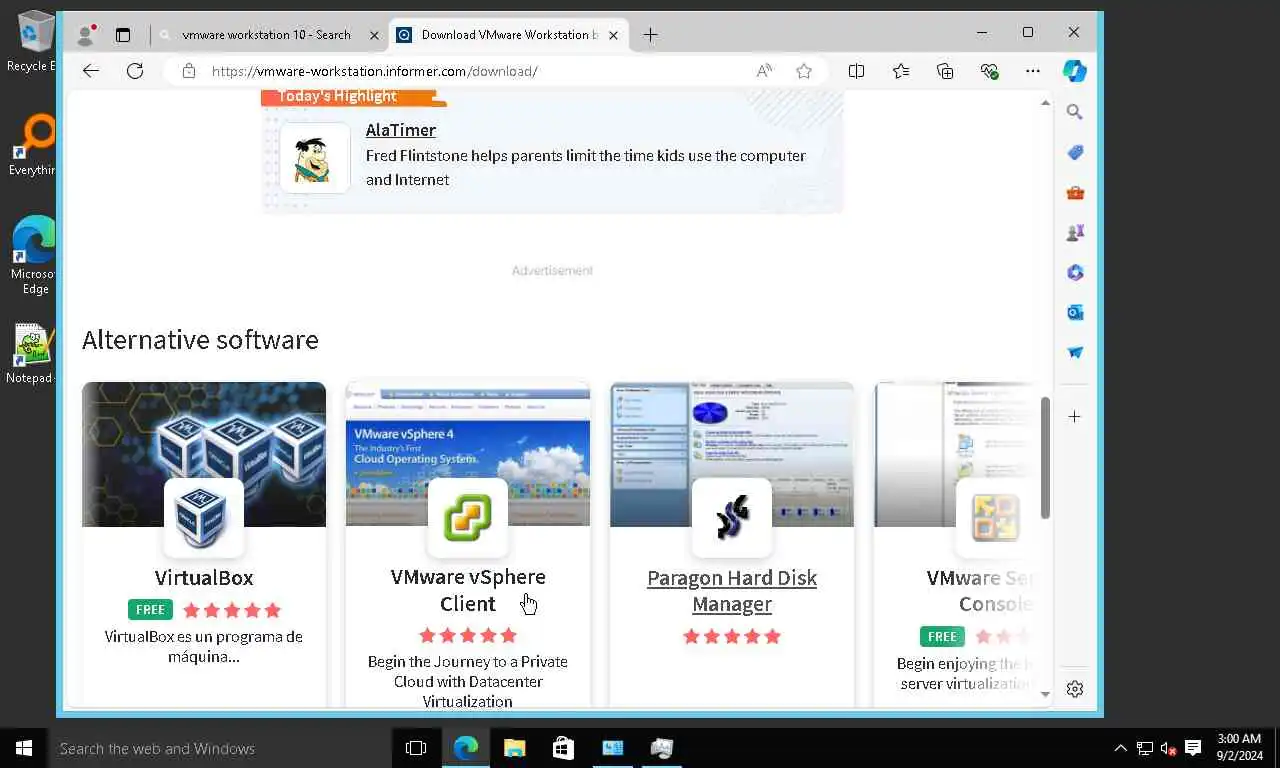The height and width of the screenshot is (768, 1280).
Task: Click the Paragon Hard Disk Manager star rating
Action: [x=732, y=636]
